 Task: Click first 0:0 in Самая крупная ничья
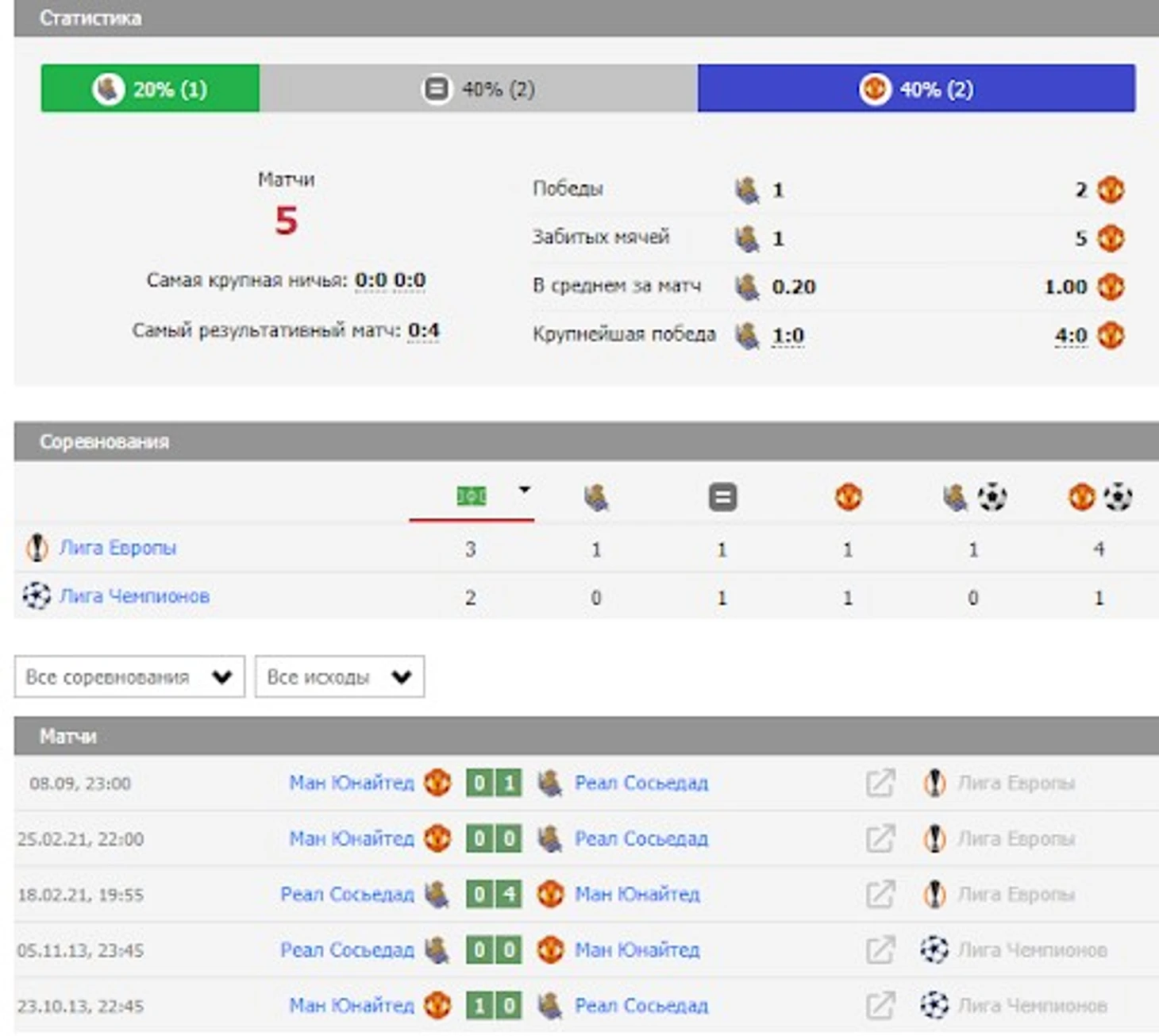click(371, 280)
